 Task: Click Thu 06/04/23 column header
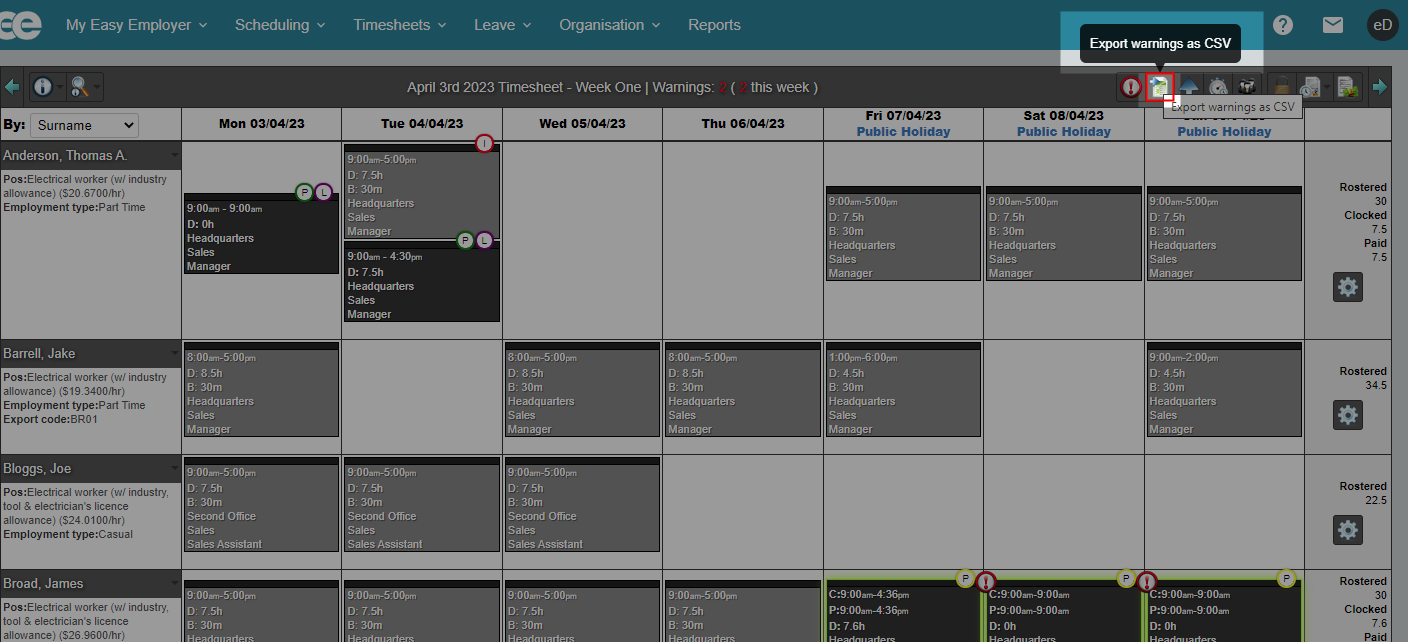743,123
